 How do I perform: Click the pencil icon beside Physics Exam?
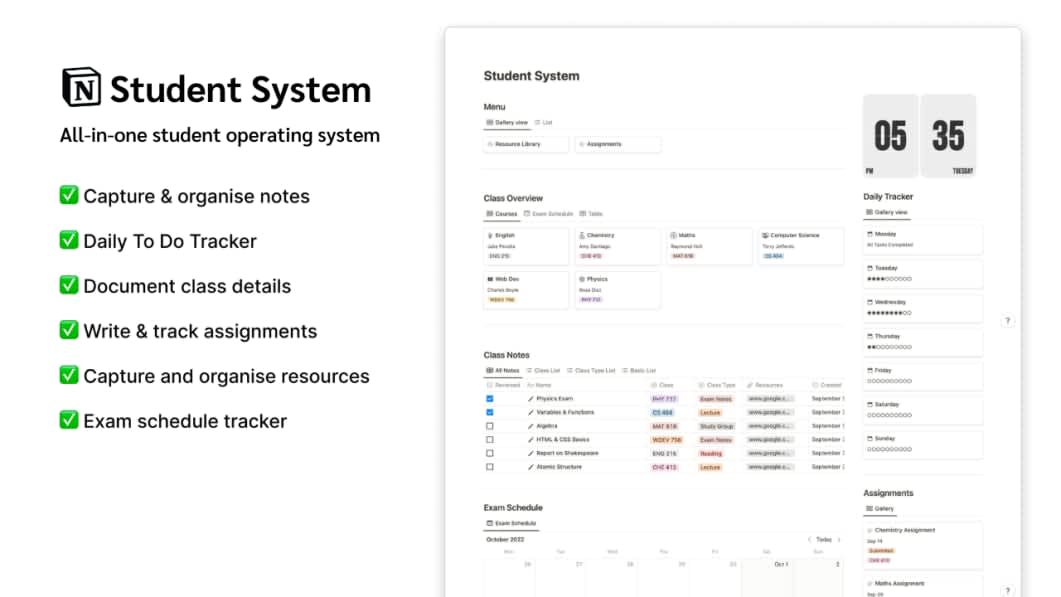530,398
